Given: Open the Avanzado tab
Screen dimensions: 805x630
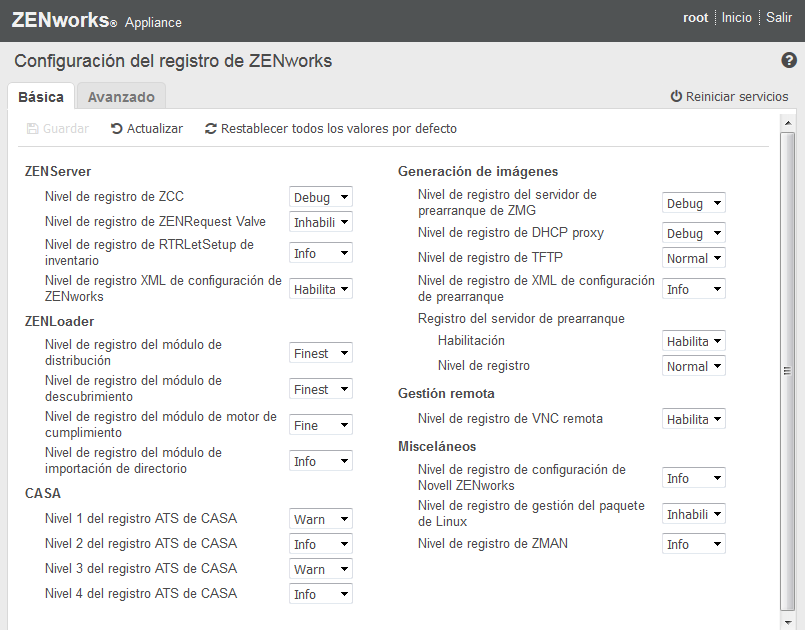Looking at the screenshot, I should 121,97.
